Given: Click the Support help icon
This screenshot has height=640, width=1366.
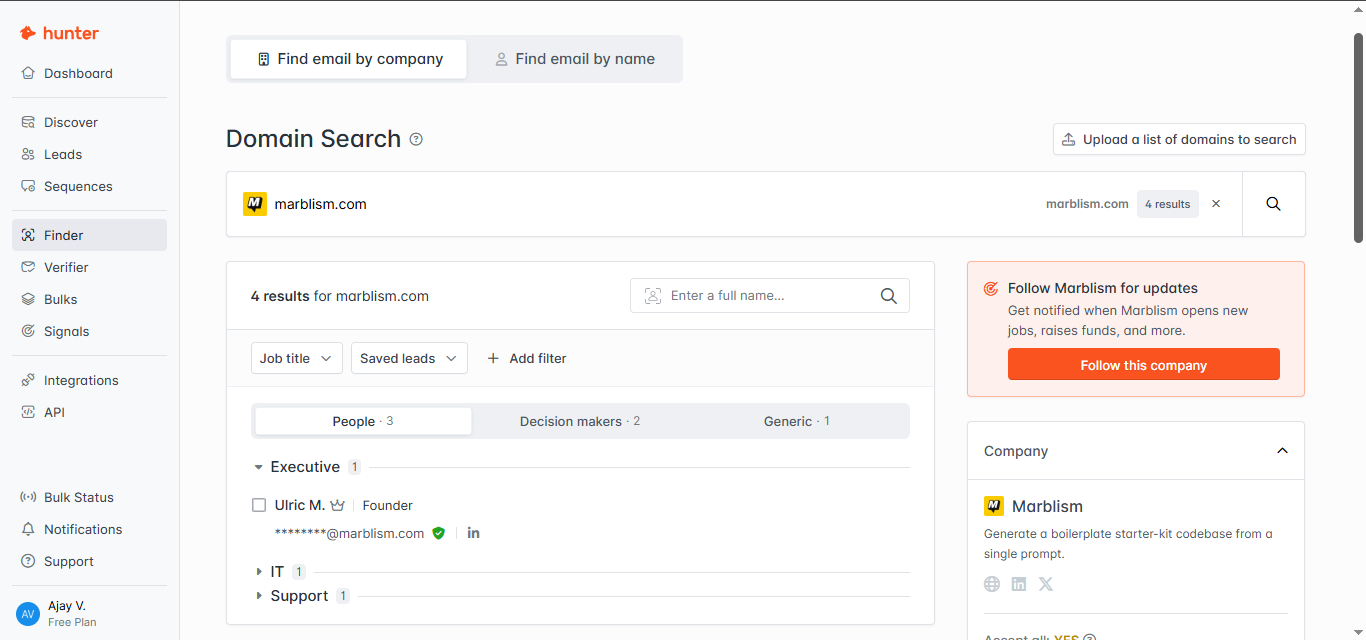Looking at the screenshot, I should coord(28,561).
